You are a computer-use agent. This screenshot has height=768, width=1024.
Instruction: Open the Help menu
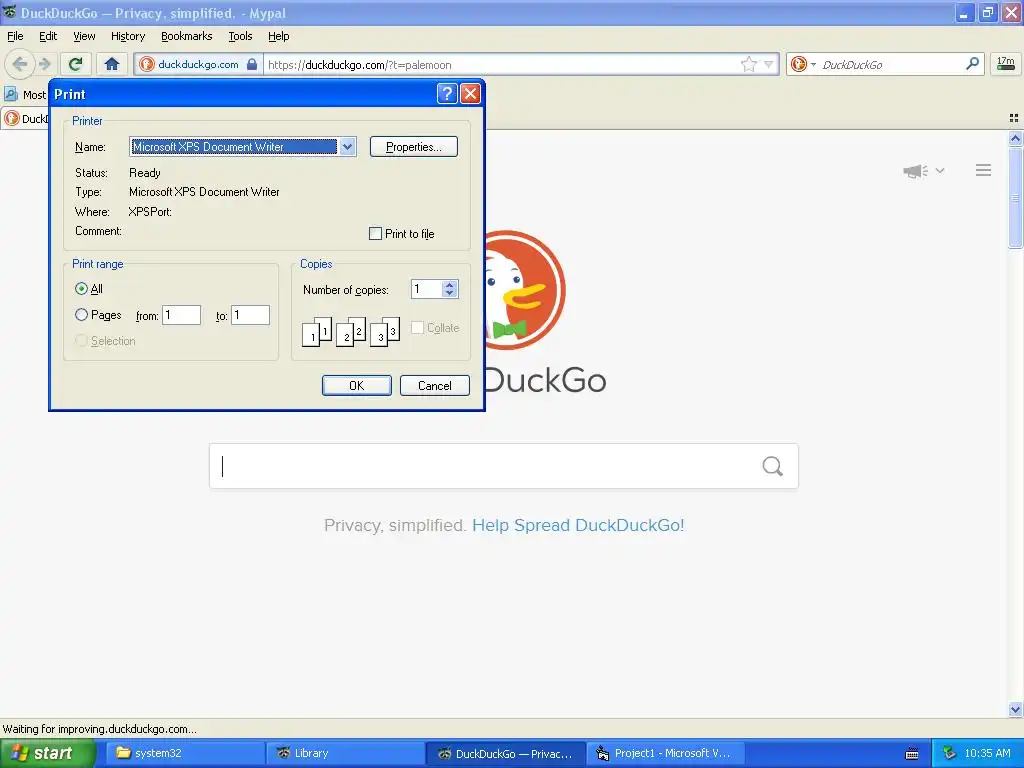pos(278,36)
